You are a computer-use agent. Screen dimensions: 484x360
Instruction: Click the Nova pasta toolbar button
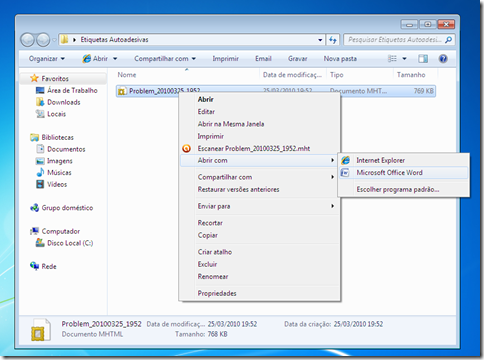coord(340,59)
